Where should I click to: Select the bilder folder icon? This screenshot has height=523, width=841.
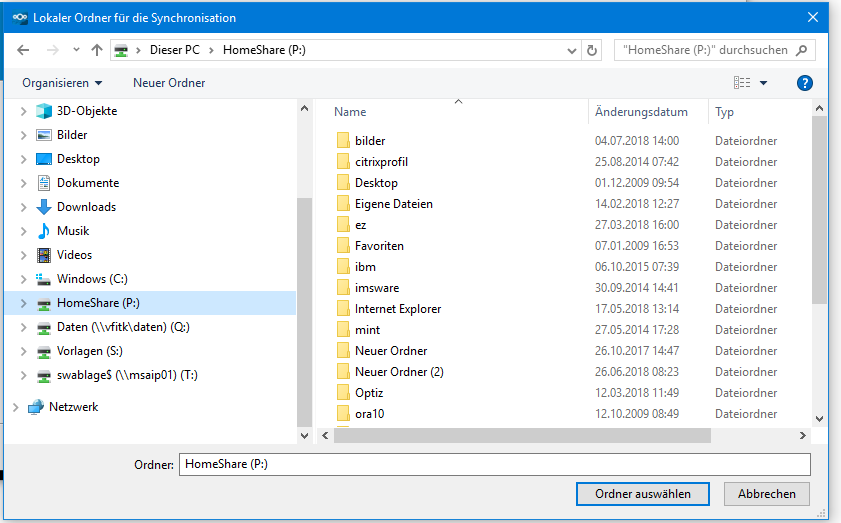[x=343, y=141]
